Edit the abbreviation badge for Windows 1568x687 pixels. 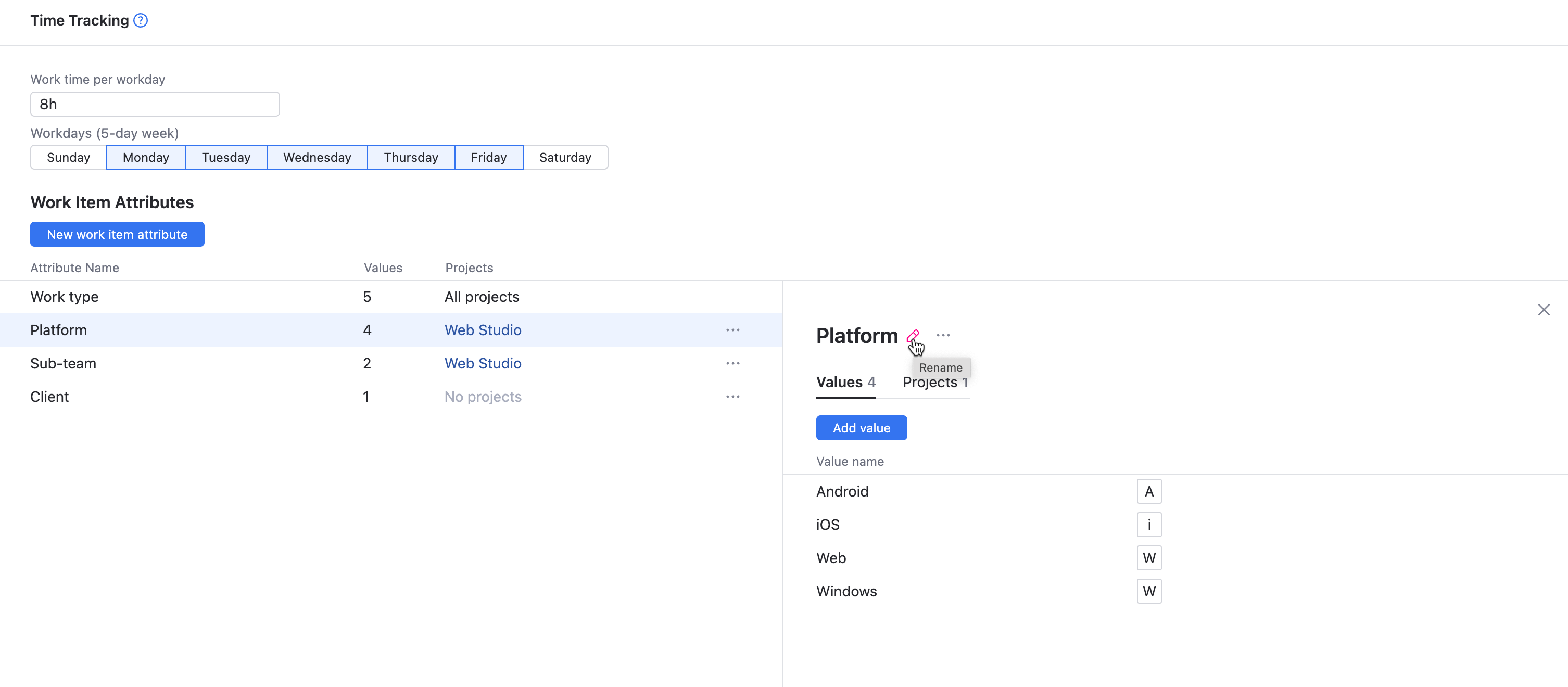pyautogui.click(x=1148, y=591)
